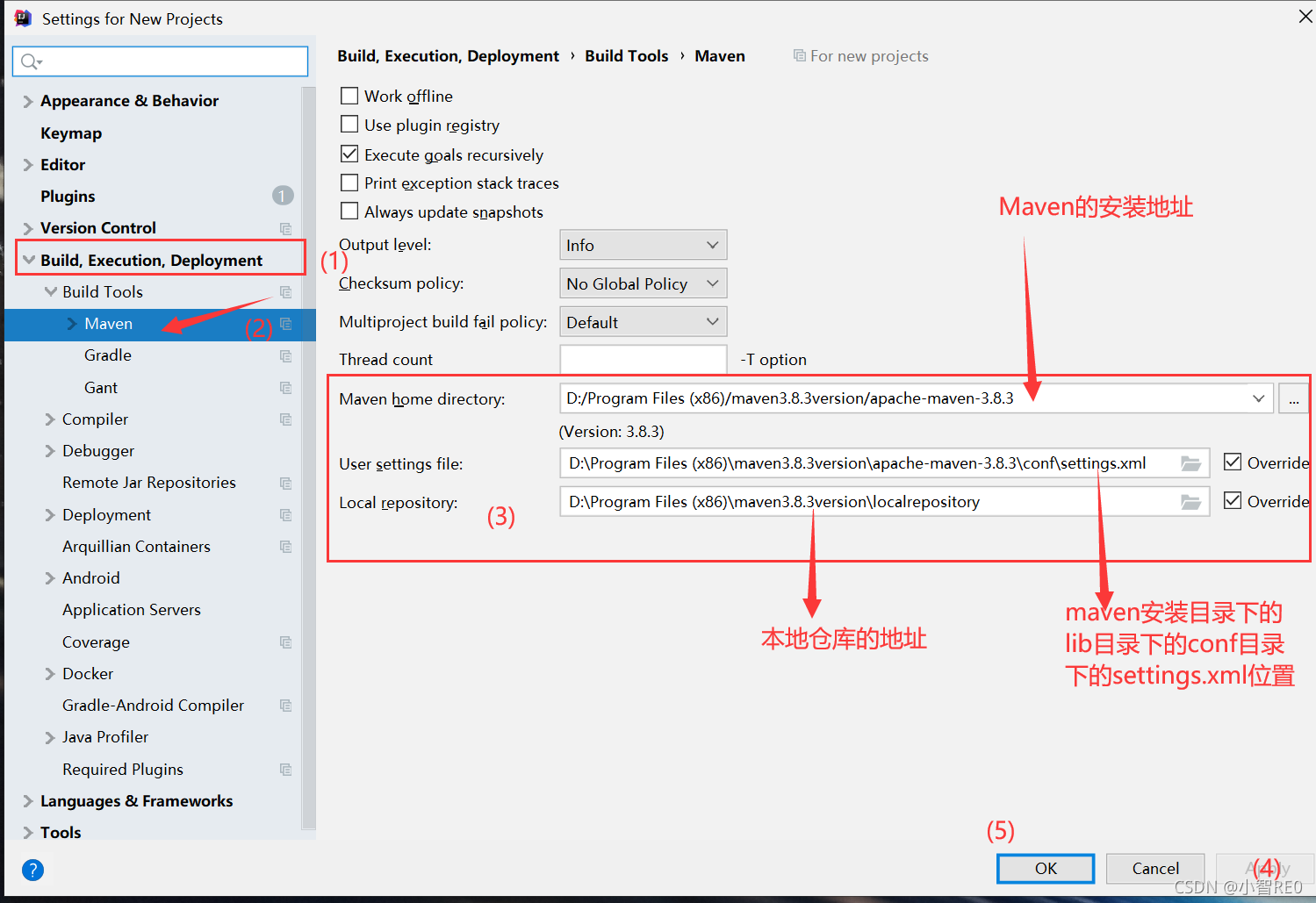Click the Plugins update count badge
The height and width of the screenshot is (903, 1316).
(x=283, y=196)
